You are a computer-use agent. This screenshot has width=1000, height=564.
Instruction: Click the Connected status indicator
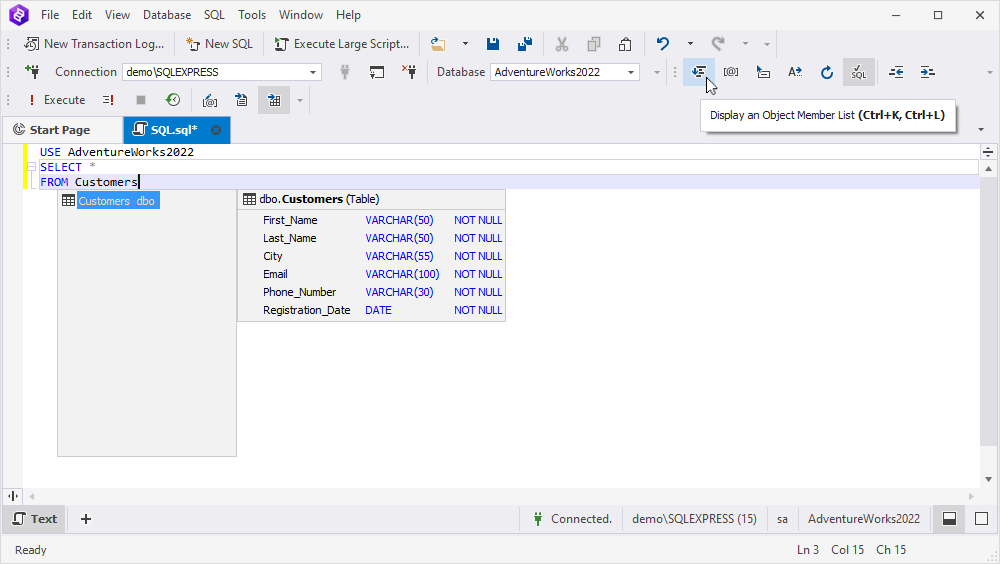pos(572,519)
